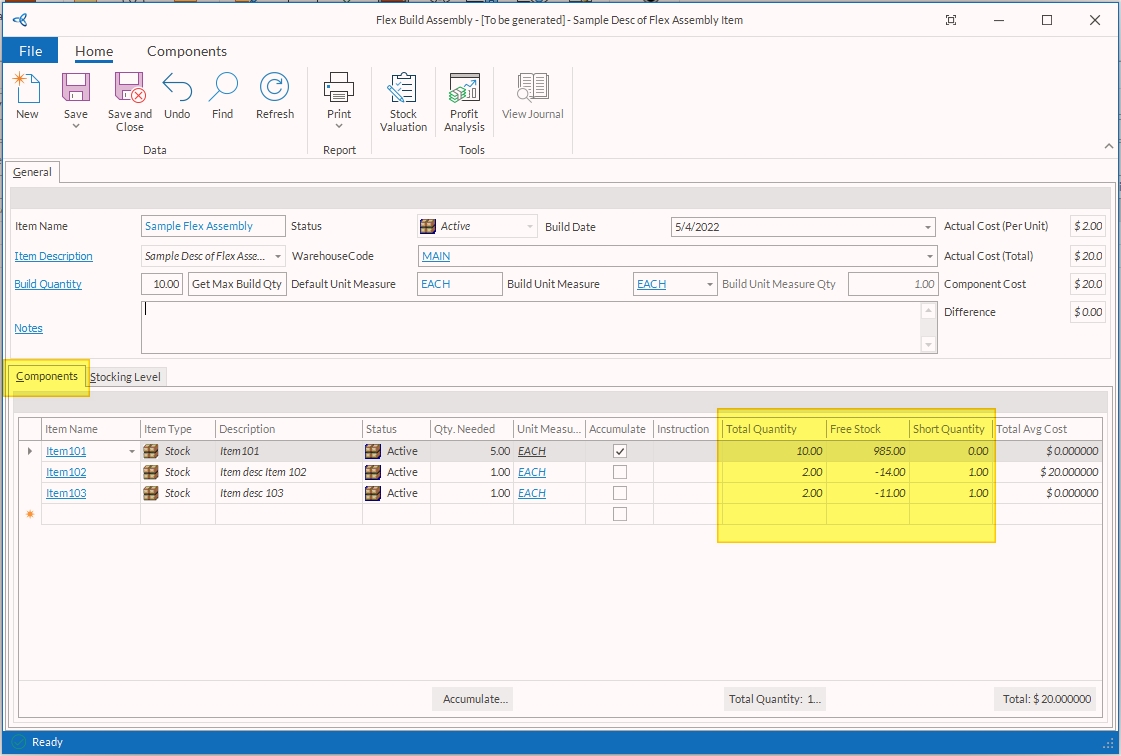Uncheck Accumulate for Item101

[x=620, y=451]
